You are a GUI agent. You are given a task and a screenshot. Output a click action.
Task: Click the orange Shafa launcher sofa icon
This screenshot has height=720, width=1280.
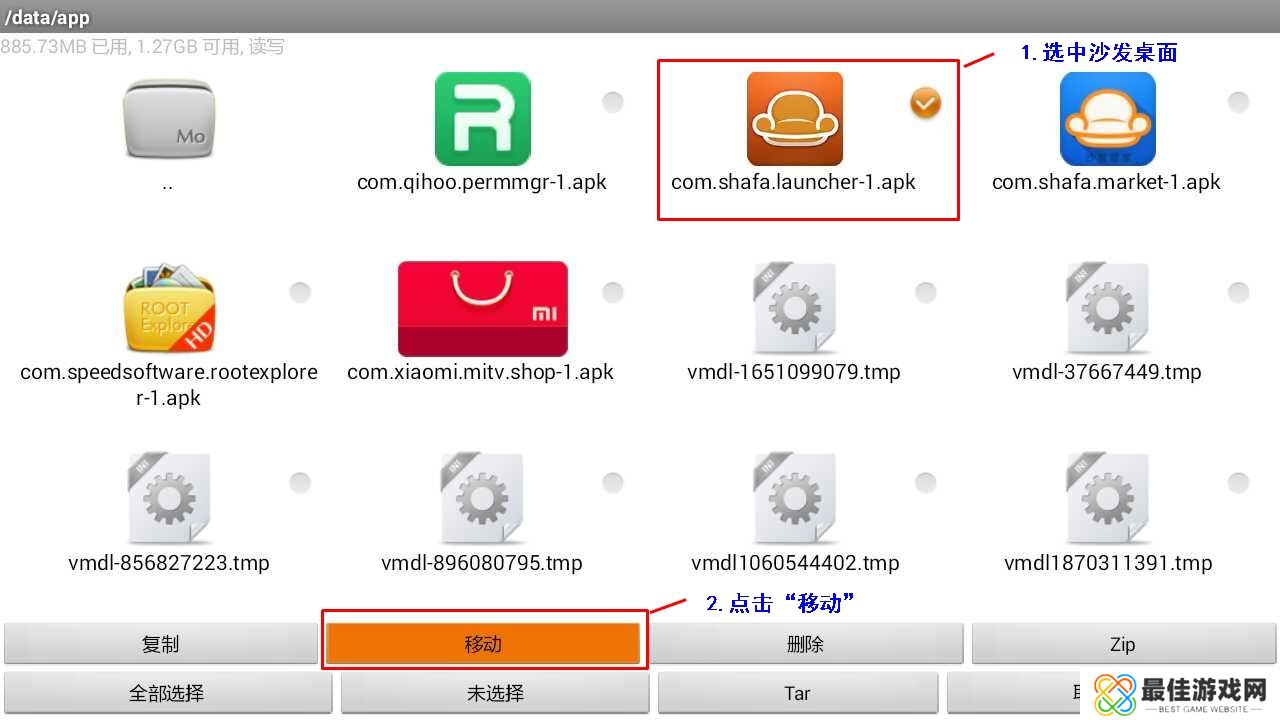click(x=795, y=119)
